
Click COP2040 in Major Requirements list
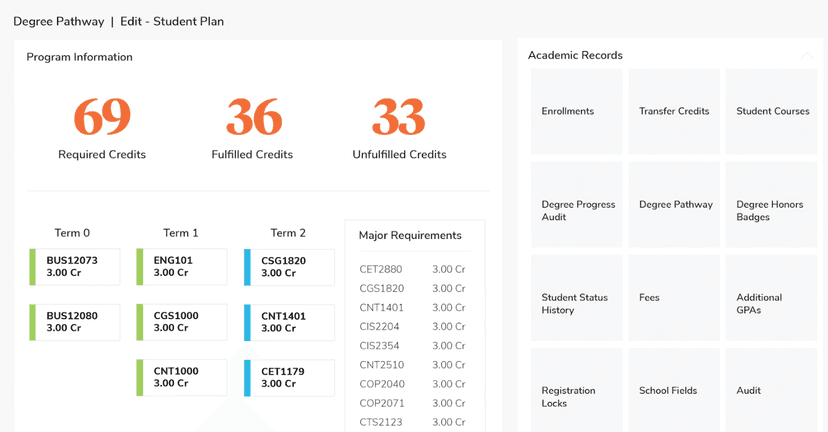tap(382, 384)
